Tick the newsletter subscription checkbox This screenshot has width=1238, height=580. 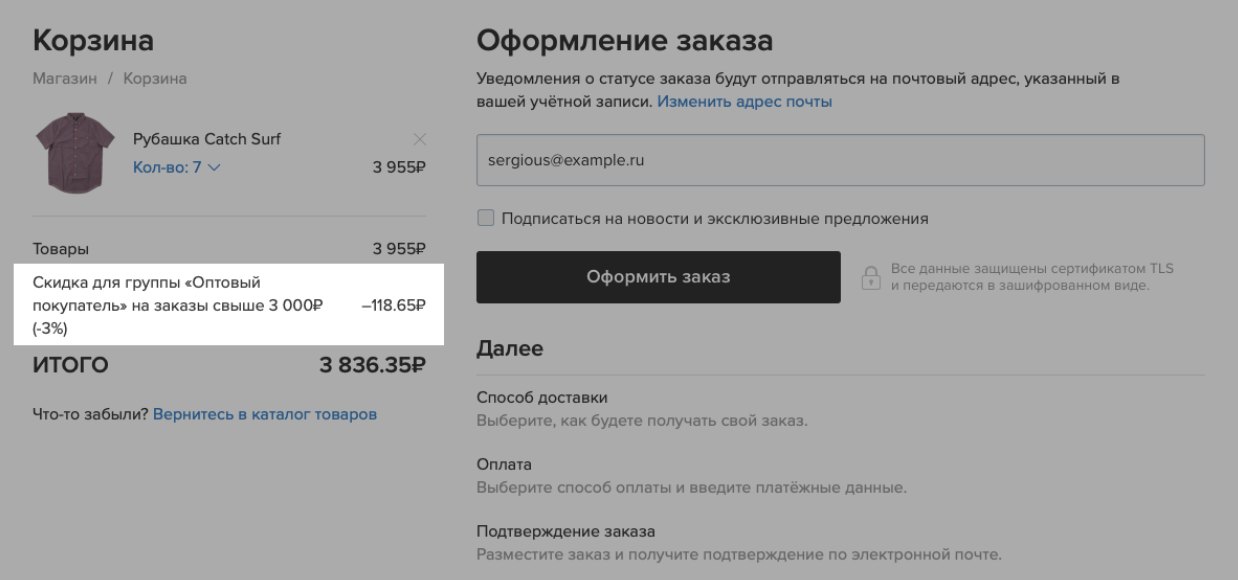point(486,217)
